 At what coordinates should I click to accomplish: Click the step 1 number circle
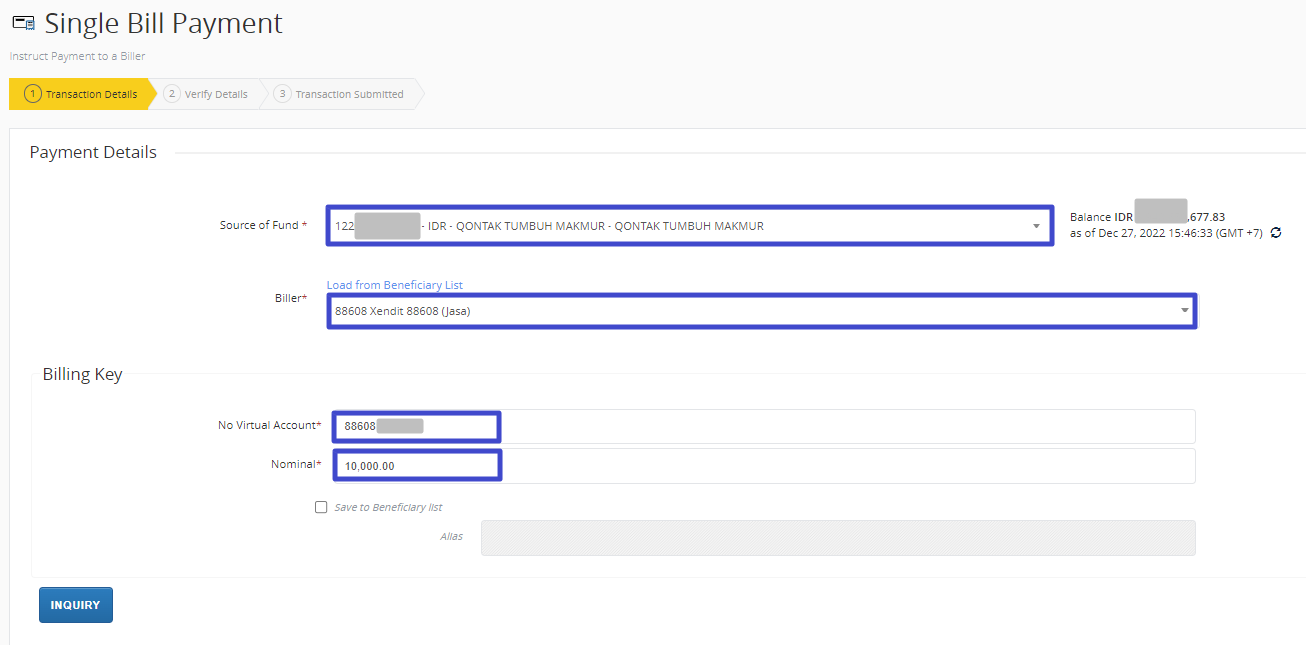click(33, 94)
